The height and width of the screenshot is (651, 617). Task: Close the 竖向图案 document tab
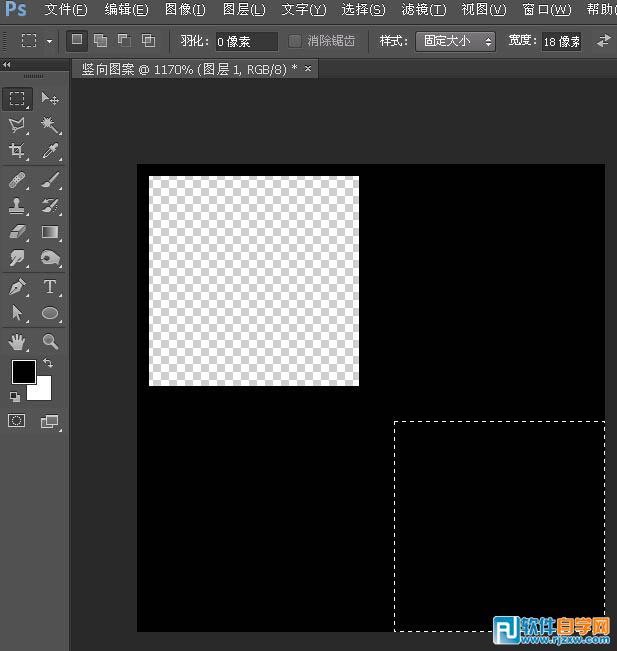(x=308, y=68)
